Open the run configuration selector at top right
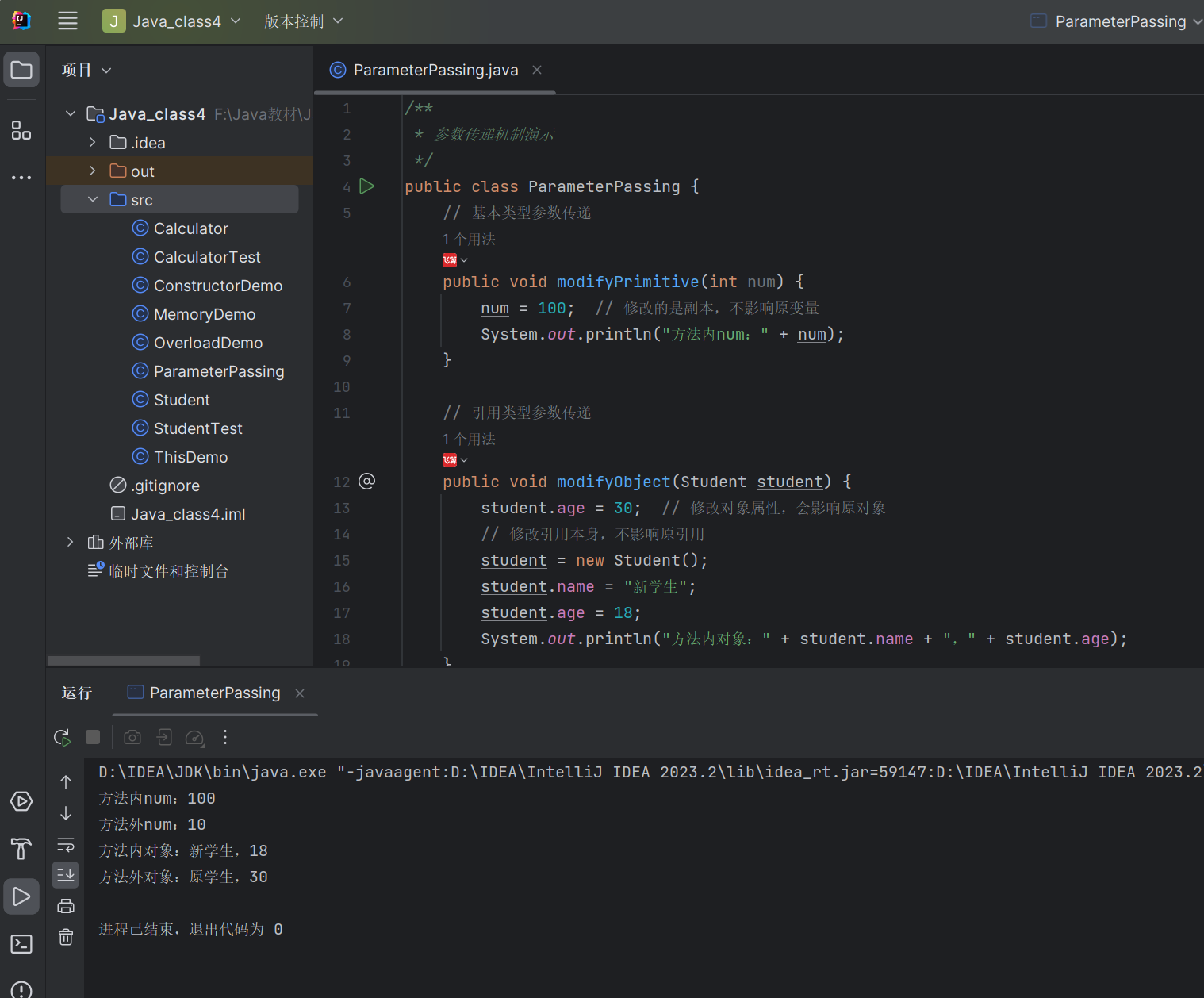 click(1116, 21)
